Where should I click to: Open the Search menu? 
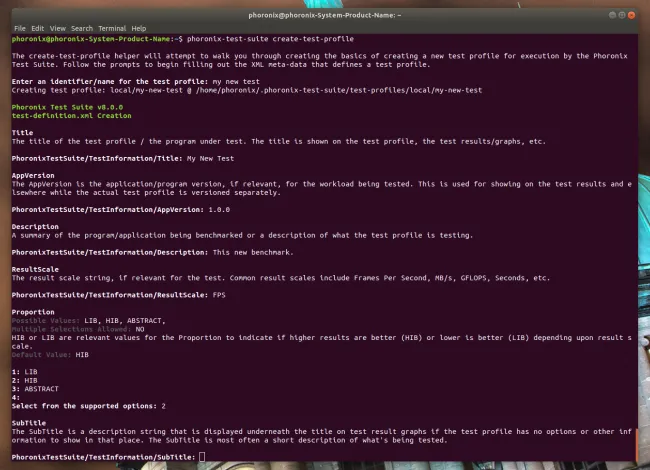82,28
